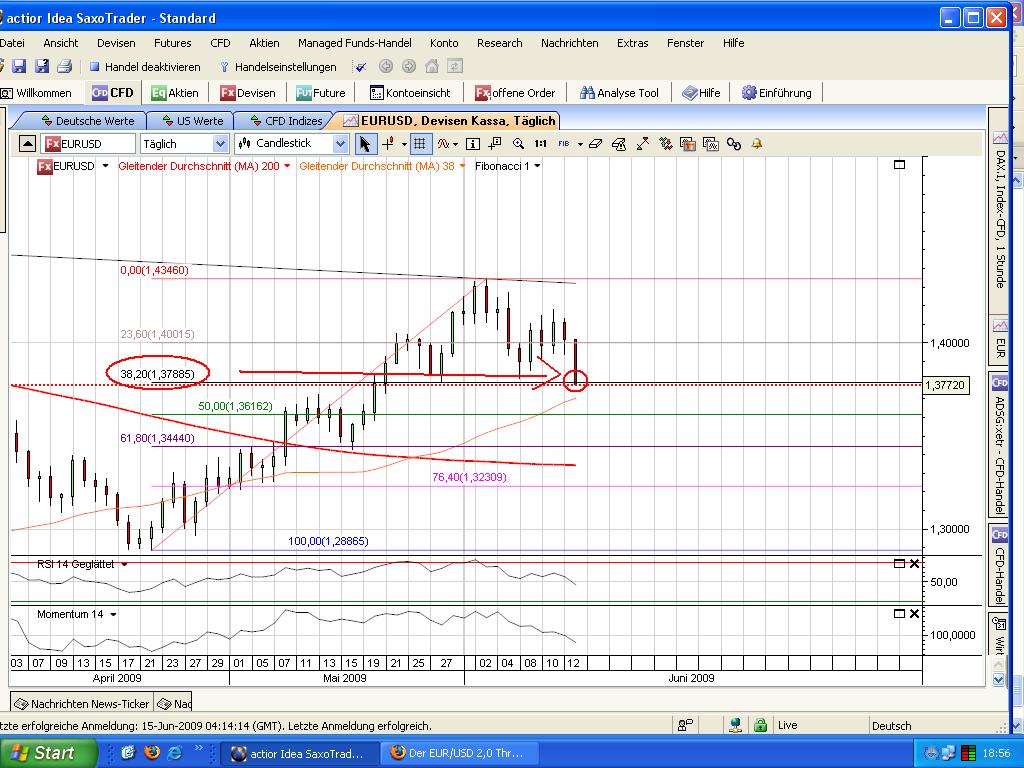Open the Analyse Tool
Image resolution: width=1024 pixels, height=768 pixels.
coord(619,91)
